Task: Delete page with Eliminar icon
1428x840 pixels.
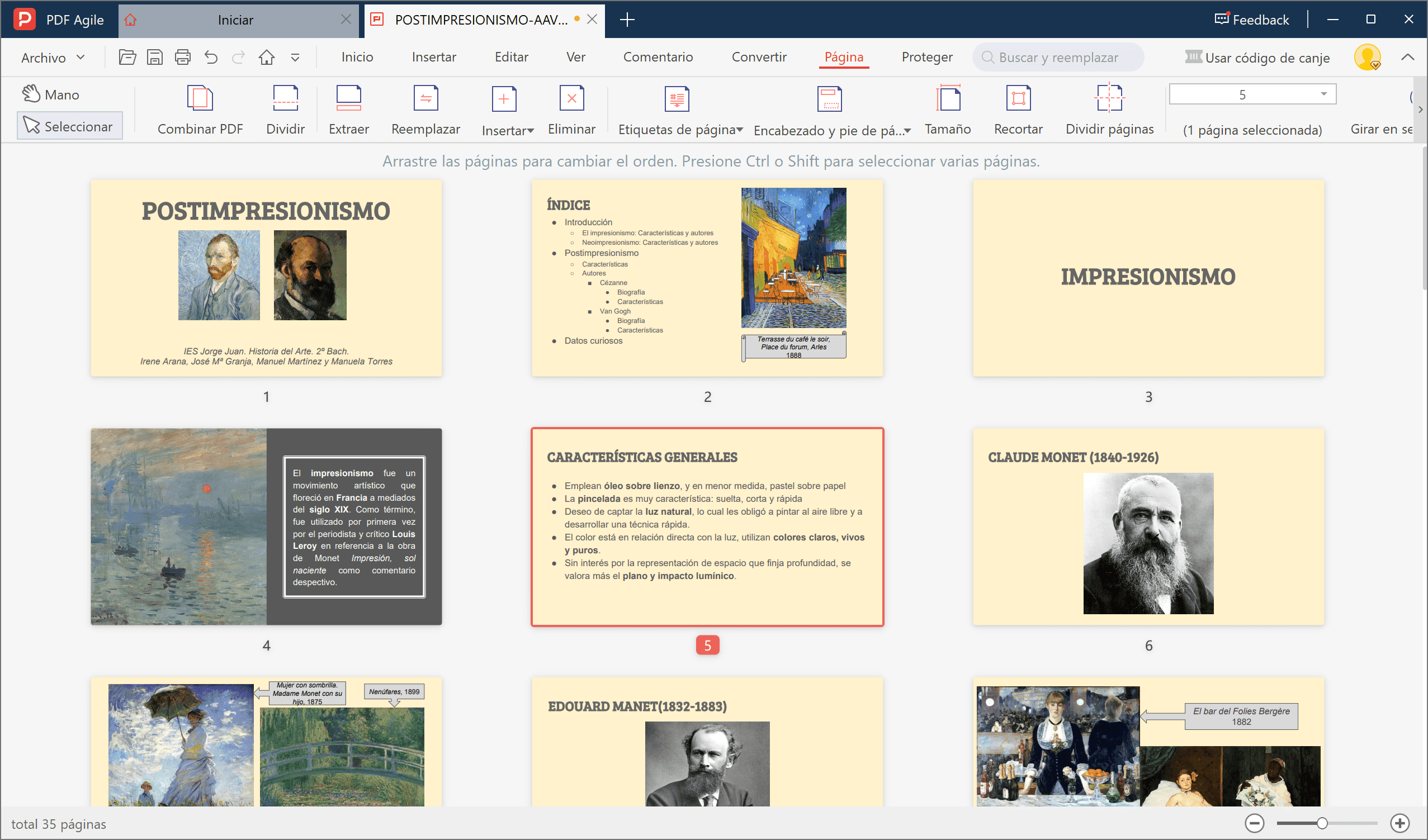Action: (572, 98)
